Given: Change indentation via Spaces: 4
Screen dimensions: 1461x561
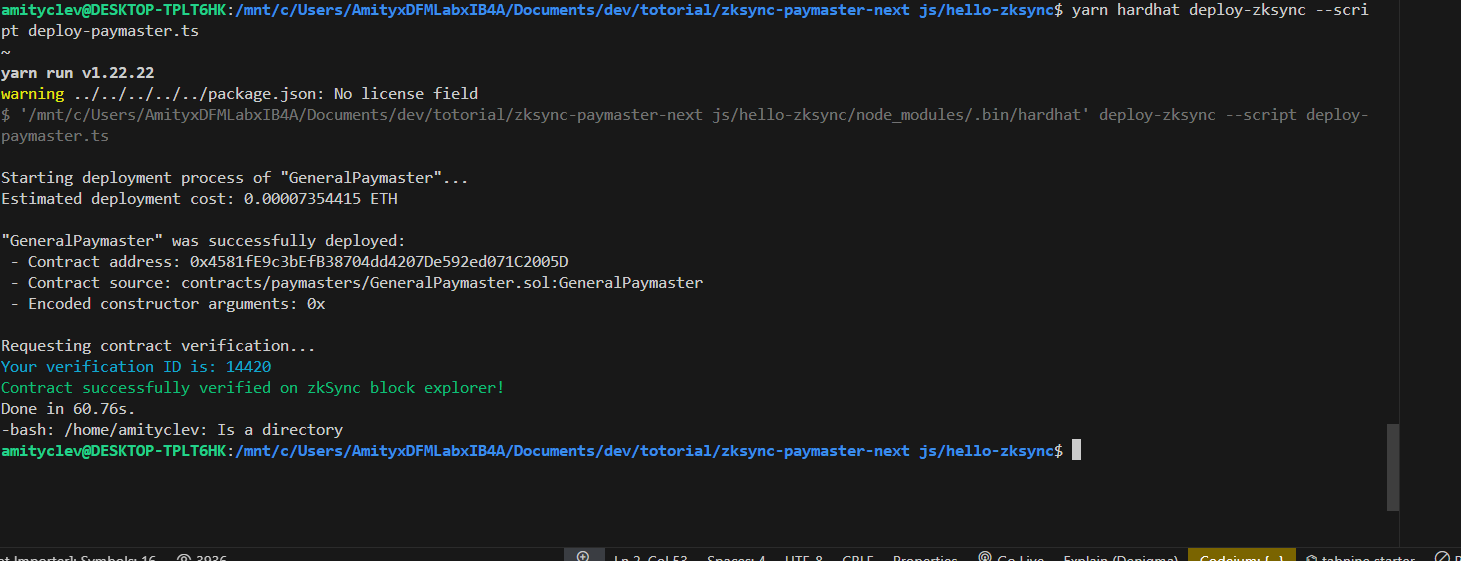Looking at the screenshot, I should pyautogui.click(x=735, y=558).
